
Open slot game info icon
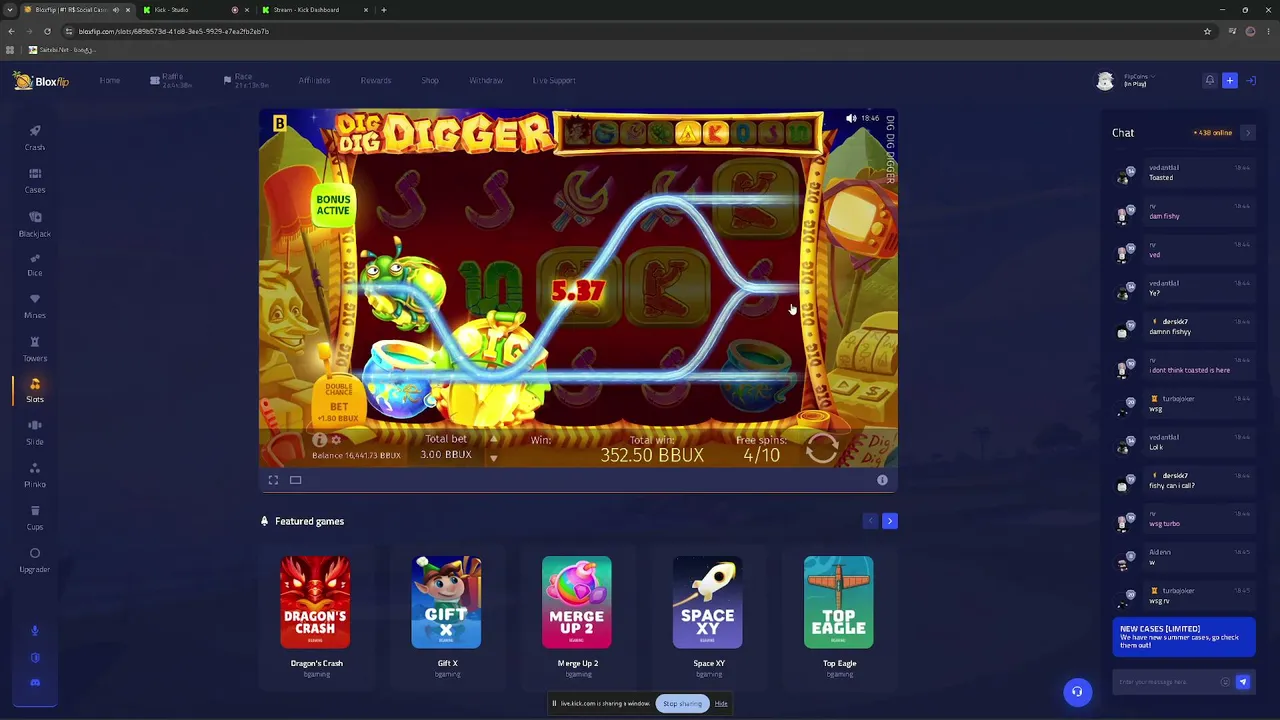click(320, 440)
